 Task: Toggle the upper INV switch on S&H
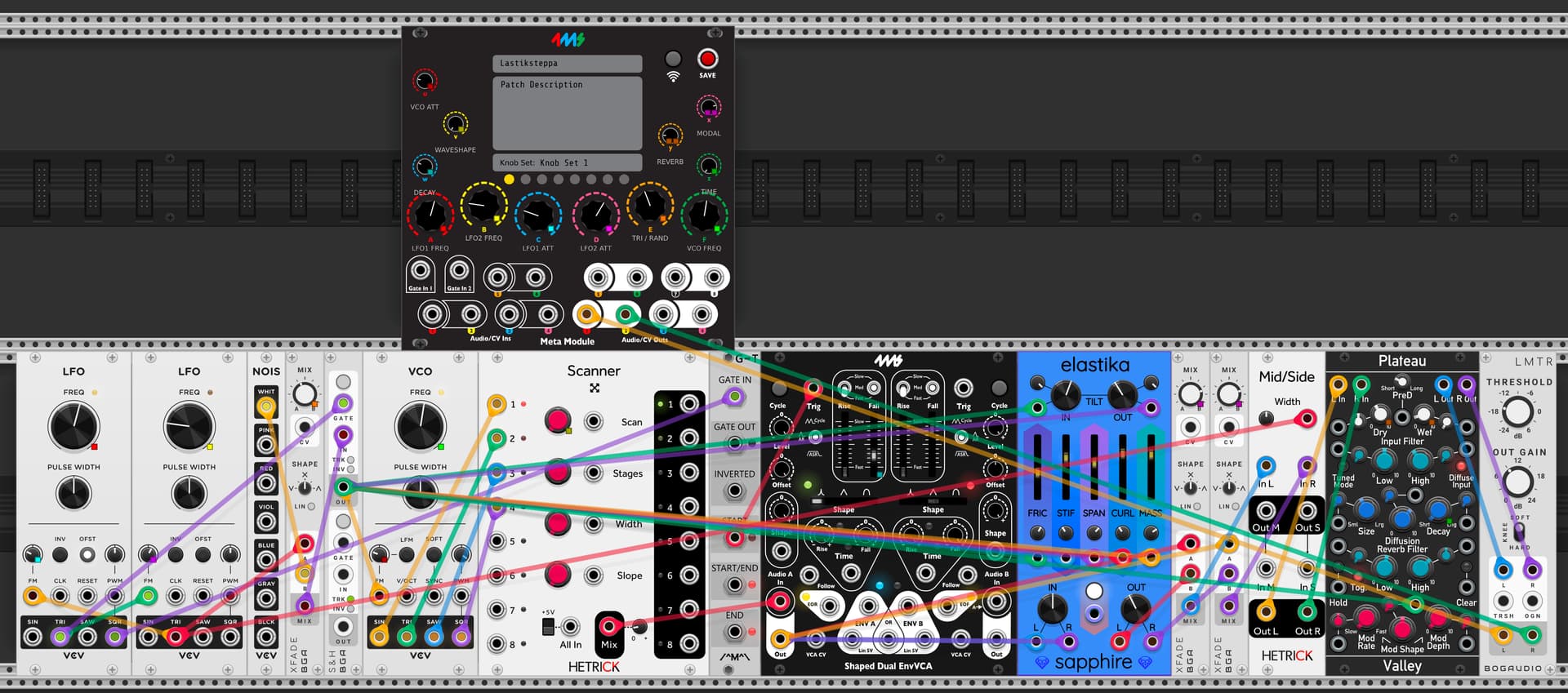pos(351,470)
